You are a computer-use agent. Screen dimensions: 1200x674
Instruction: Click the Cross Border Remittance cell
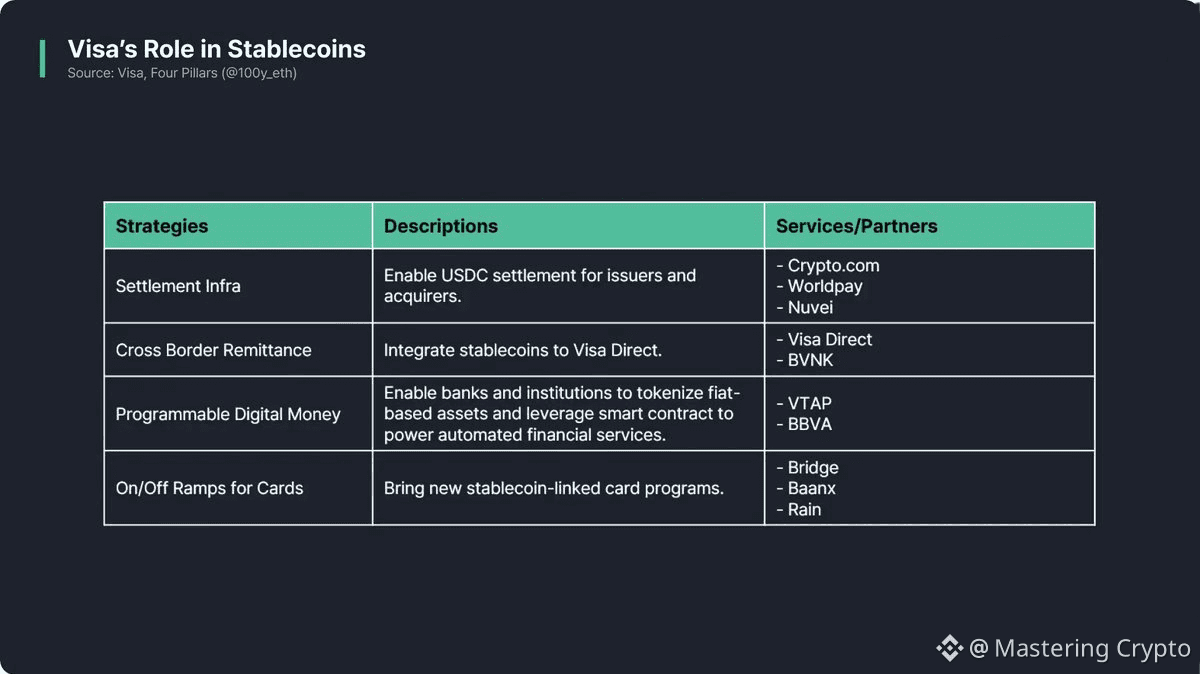click(x=213, y=350)
